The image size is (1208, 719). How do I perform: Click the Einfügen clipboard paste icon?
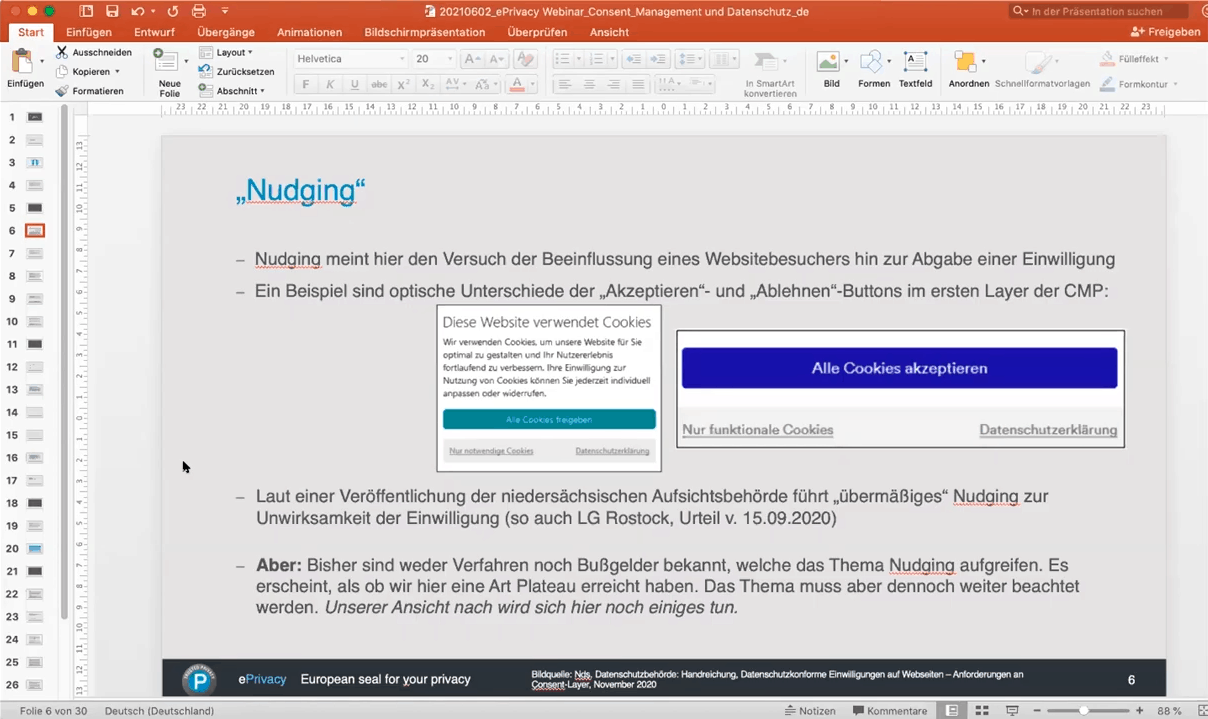[x=21, y=61]
